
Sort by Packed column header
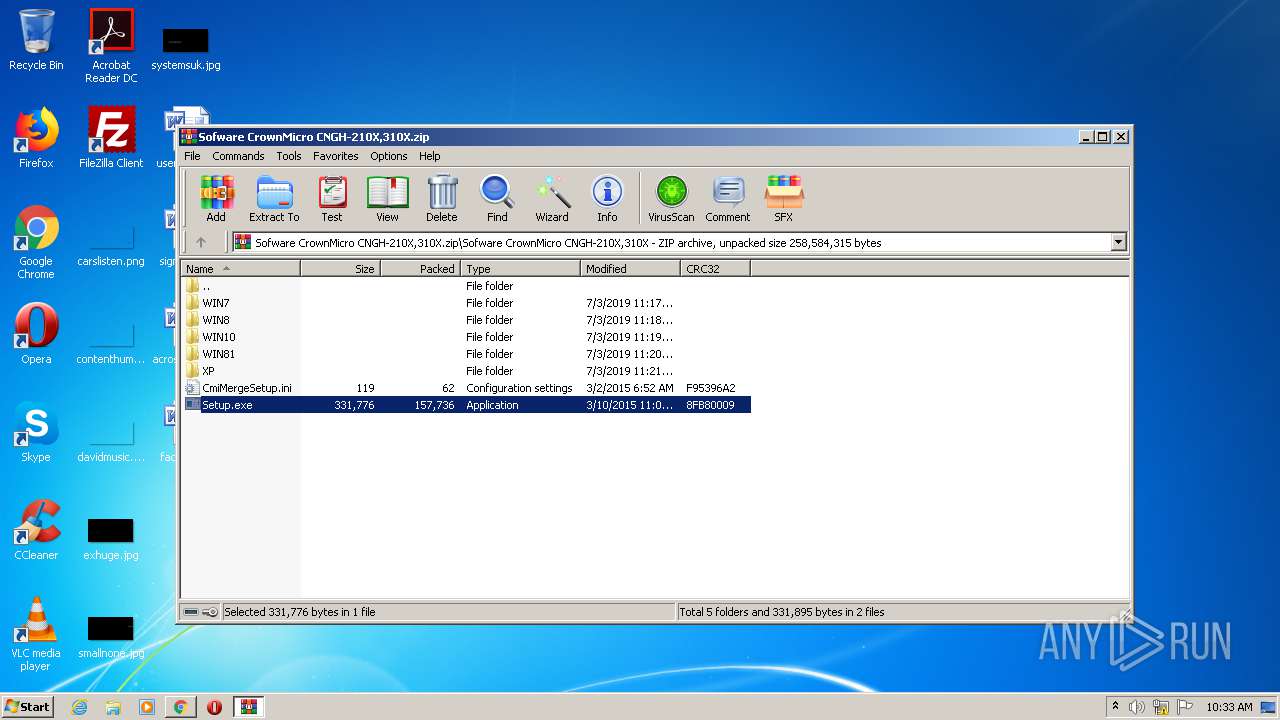pos(420,269)
